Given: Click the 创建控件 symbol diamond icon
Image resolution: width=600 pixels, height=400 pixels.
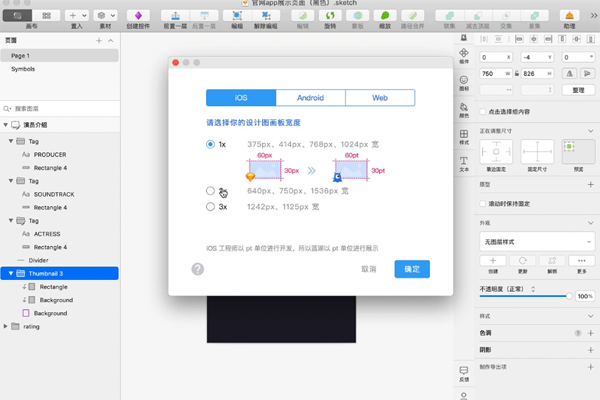Looking at the screenshot, I should click(x=138, y=16).
